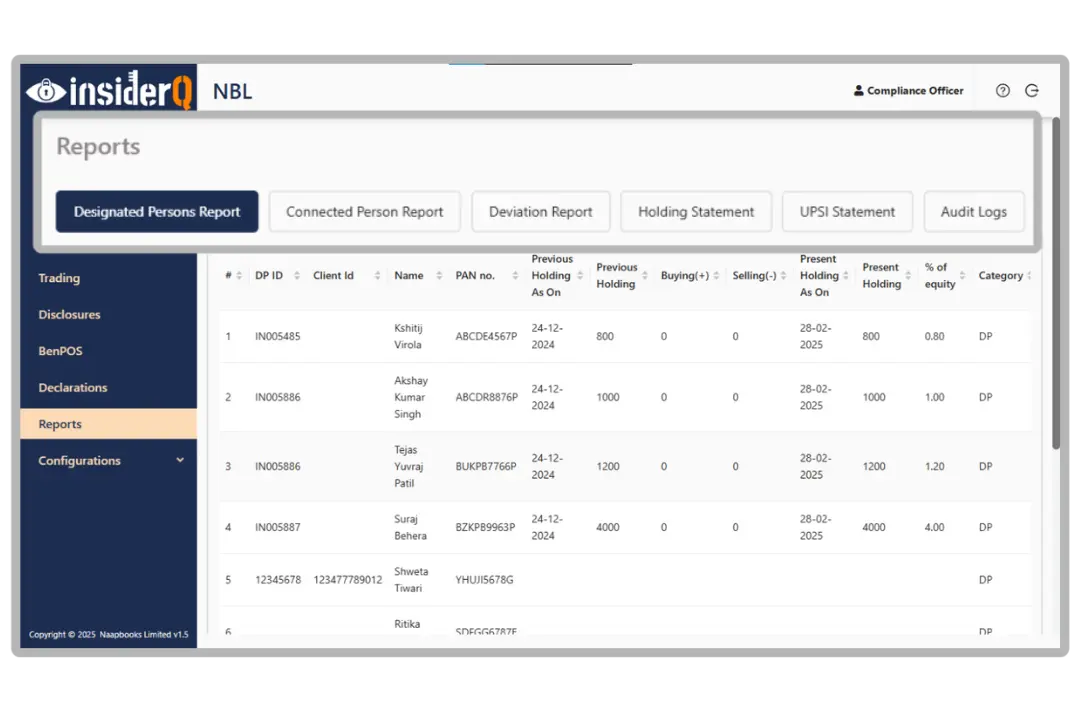Sort table by Name column
Viewport: 1080px width, 712px height.
tap(439, 275)
